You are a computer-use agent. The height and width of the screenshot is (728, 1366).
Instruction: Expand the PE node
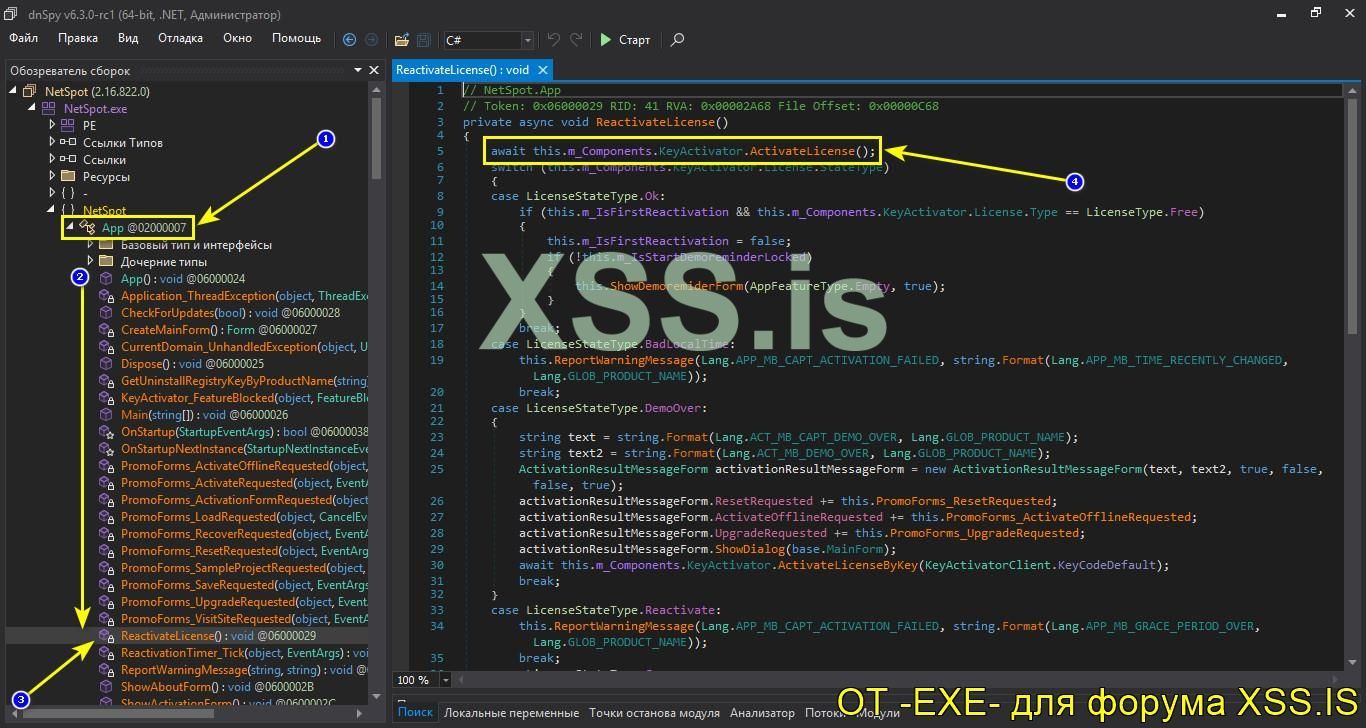52,126
